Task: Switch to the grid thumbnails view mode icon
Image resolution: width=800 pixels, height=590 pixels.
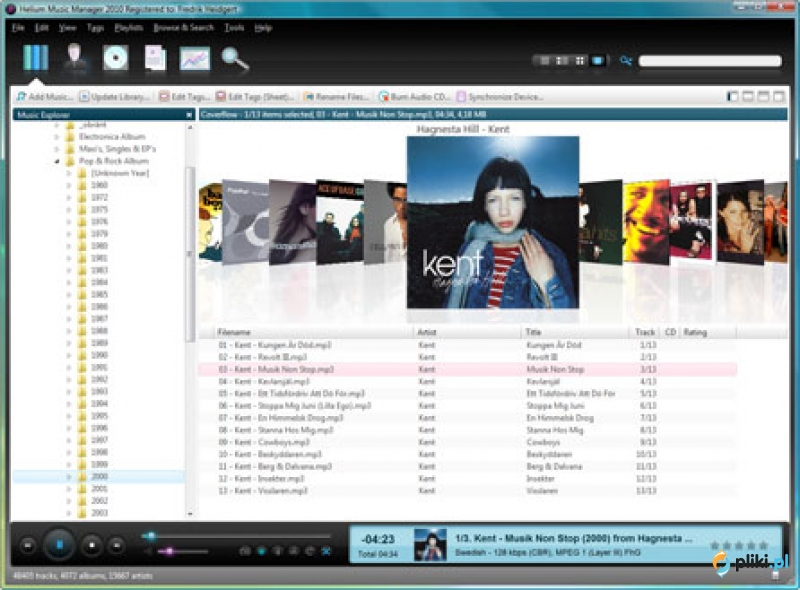Action: coord(580,61)
